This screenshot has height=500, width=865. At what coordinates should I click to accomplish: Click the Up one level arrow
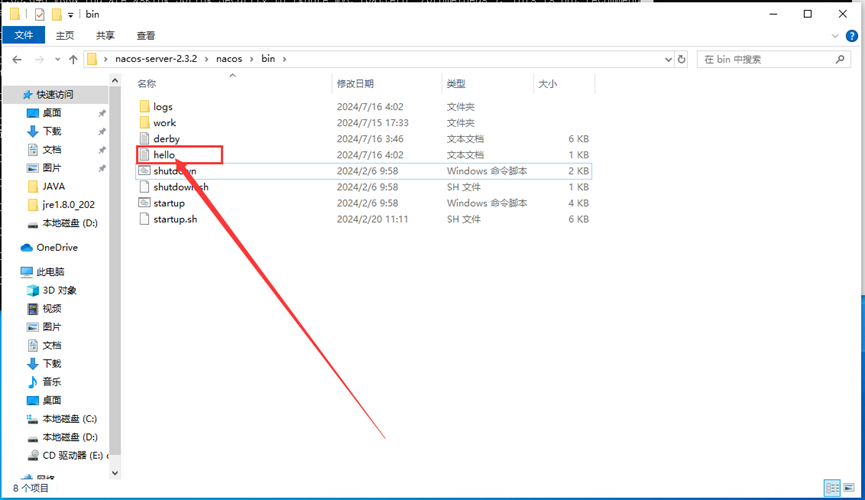(73, 59)
